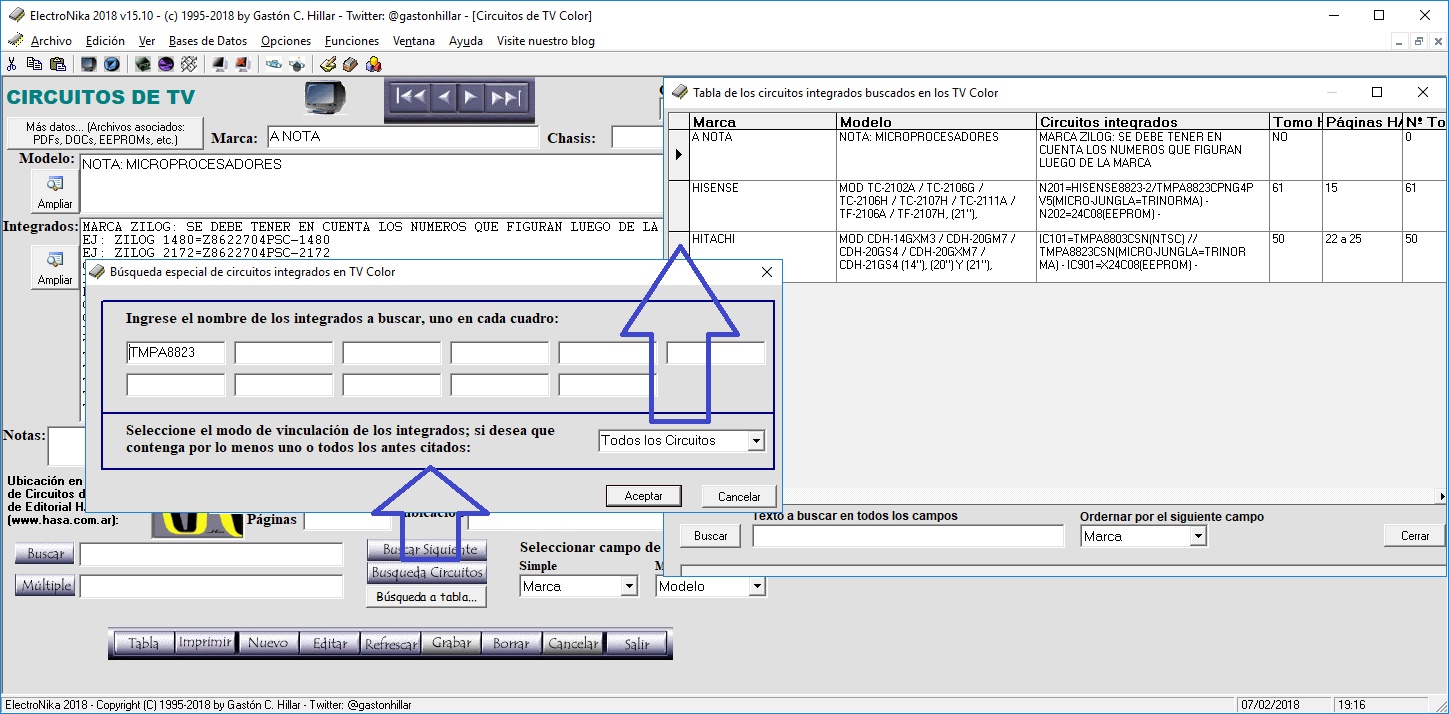This screenshot has width=1449, height=714.
Task: Open Ordenar por el siguiente campo dropdown
Action: pyautogui.click(x=1198, y=537)
